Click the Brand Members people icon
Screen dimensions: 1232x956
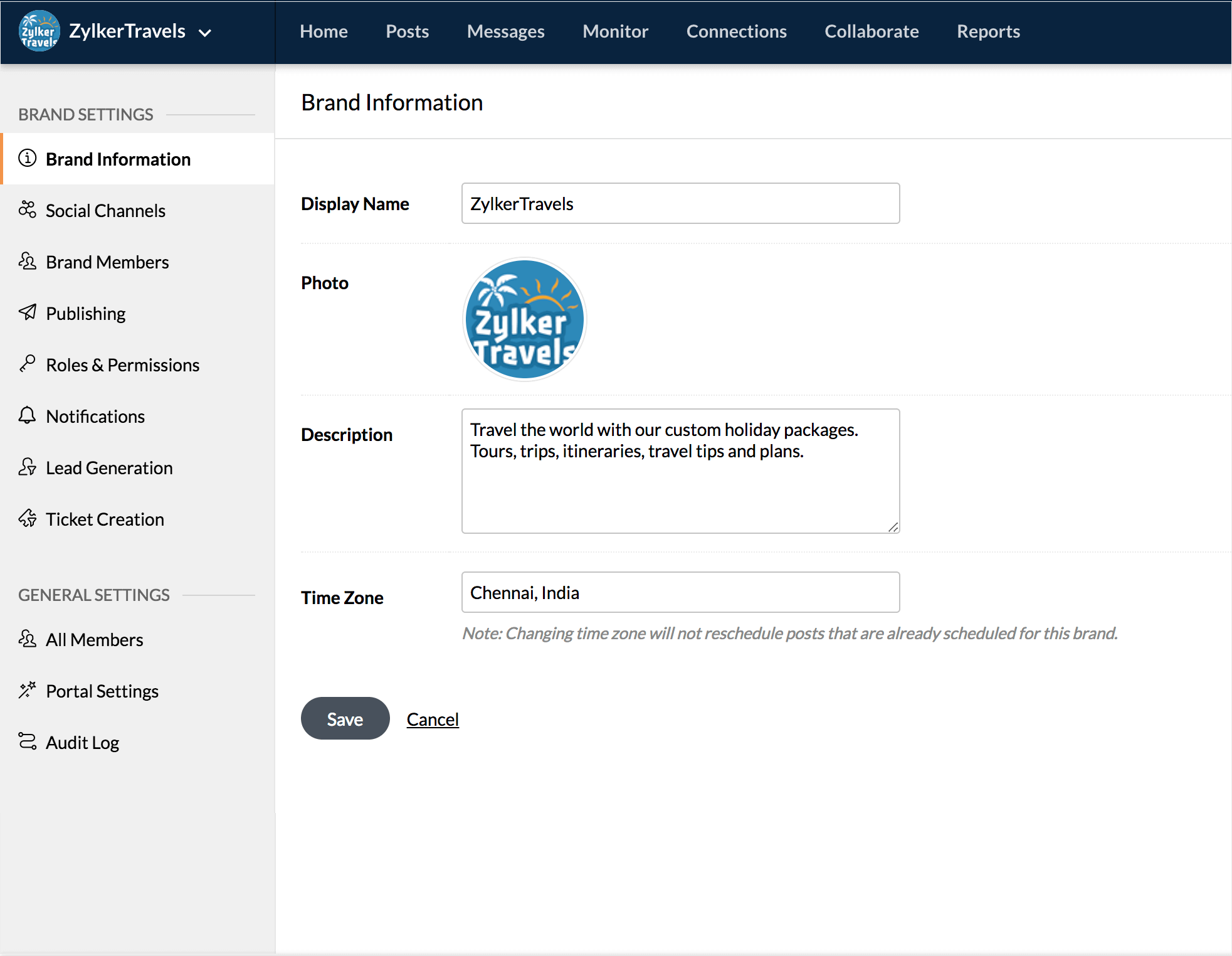[x=27, y=261]
